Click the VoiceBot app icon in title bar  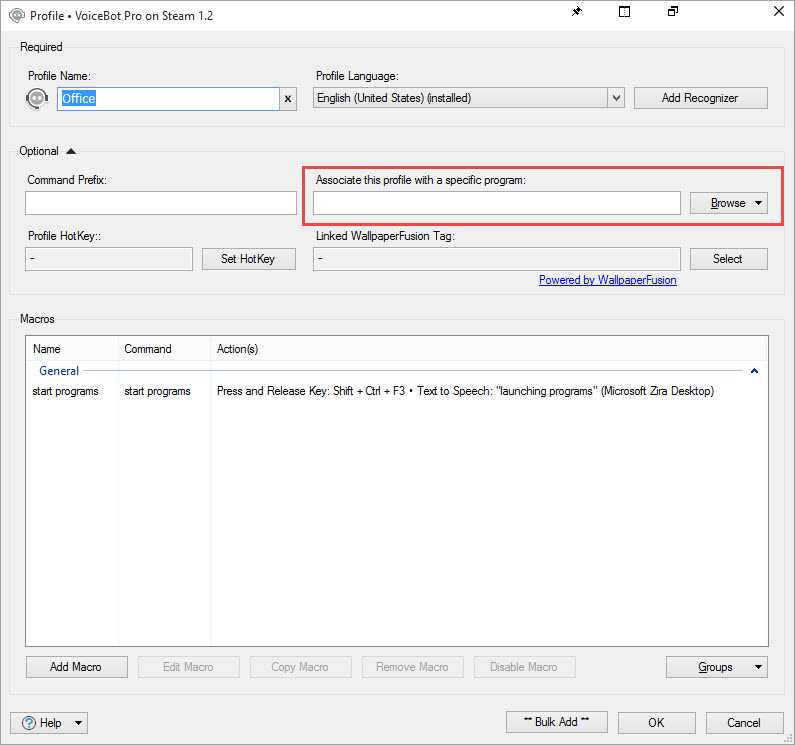pos(15,15)
